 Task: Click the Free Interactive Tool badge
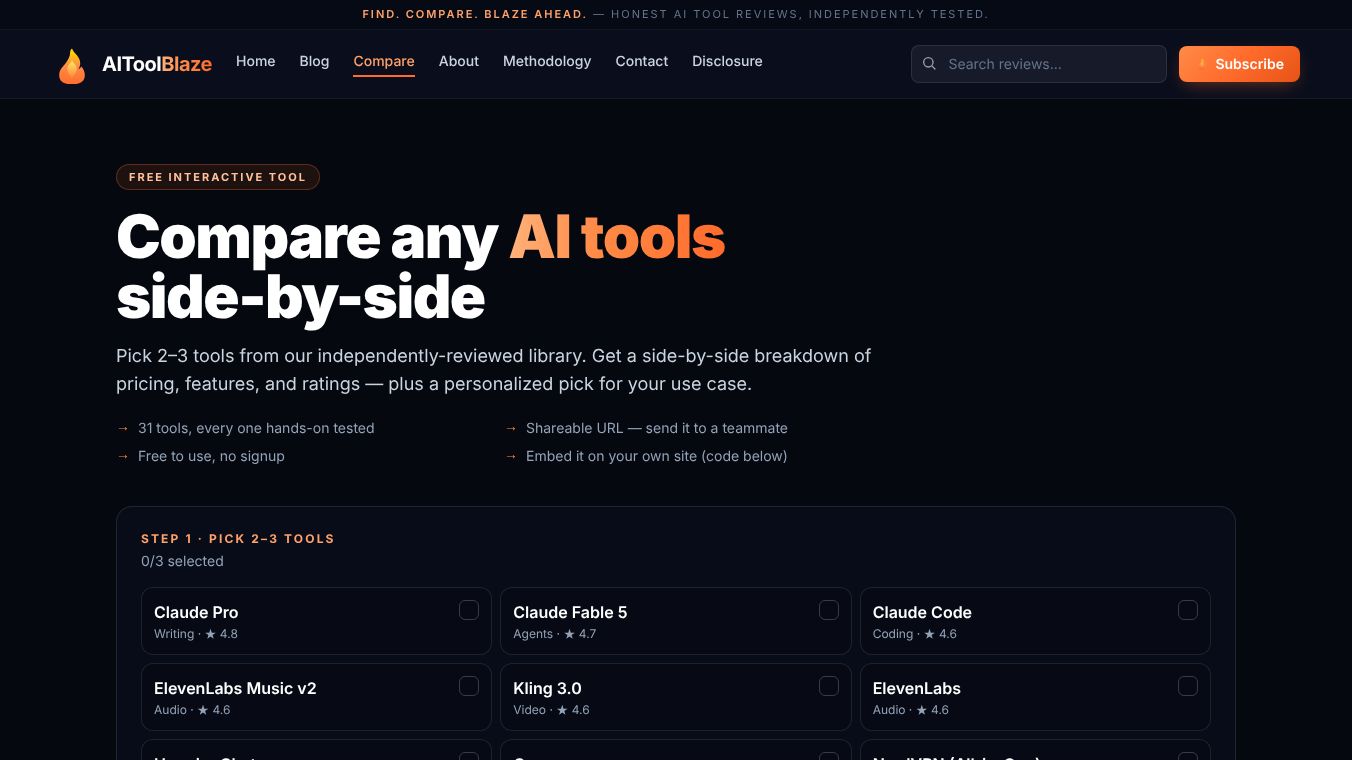(x=218, y=177)
